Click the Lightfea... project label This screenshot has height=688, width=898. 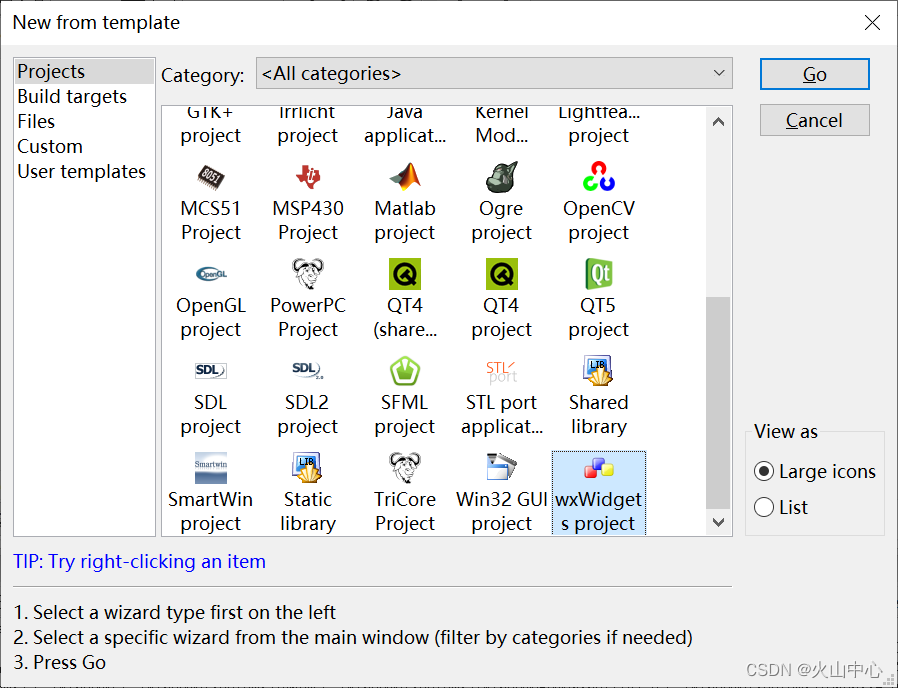(598, 124)
